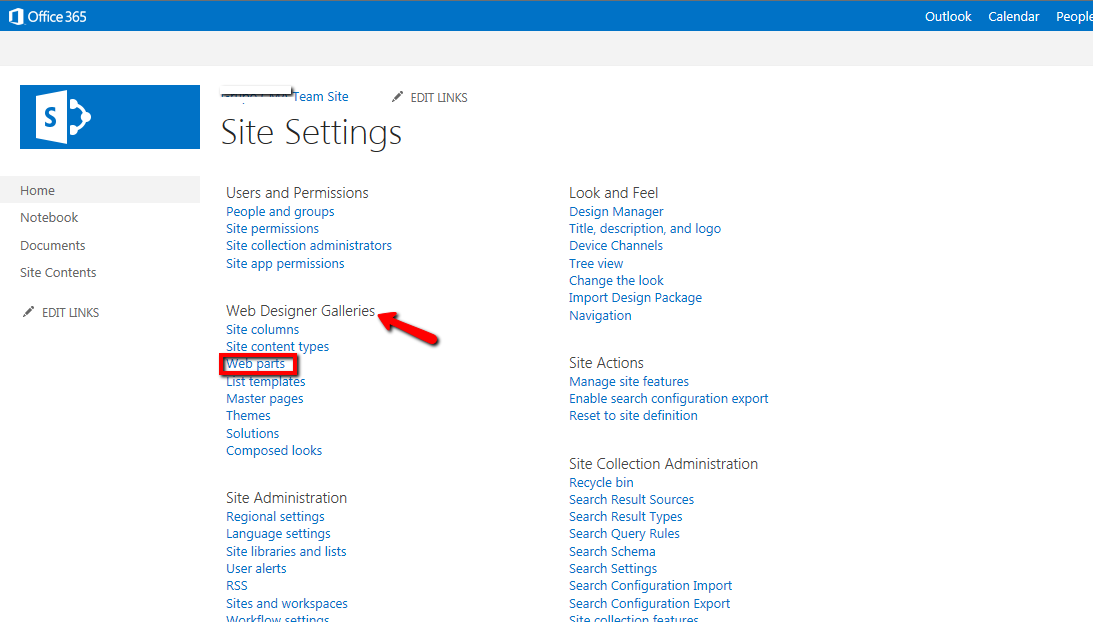This screenshot has height=622, width=1093.
Task: Open Site Contents in left navigation
Action: tap(58, 273)
